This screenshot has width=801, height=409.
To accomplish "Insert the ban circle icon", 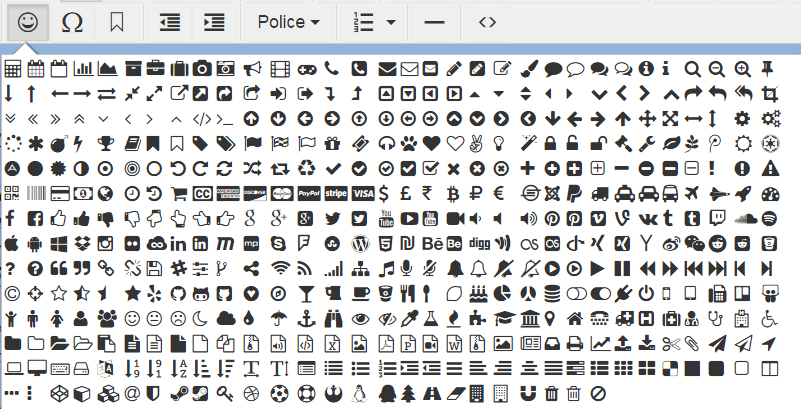I will 598,394.
